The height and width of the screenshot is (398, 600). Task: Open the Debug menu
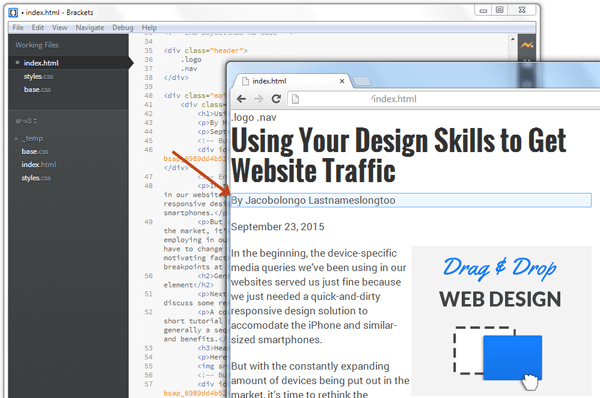pos(123,28)
